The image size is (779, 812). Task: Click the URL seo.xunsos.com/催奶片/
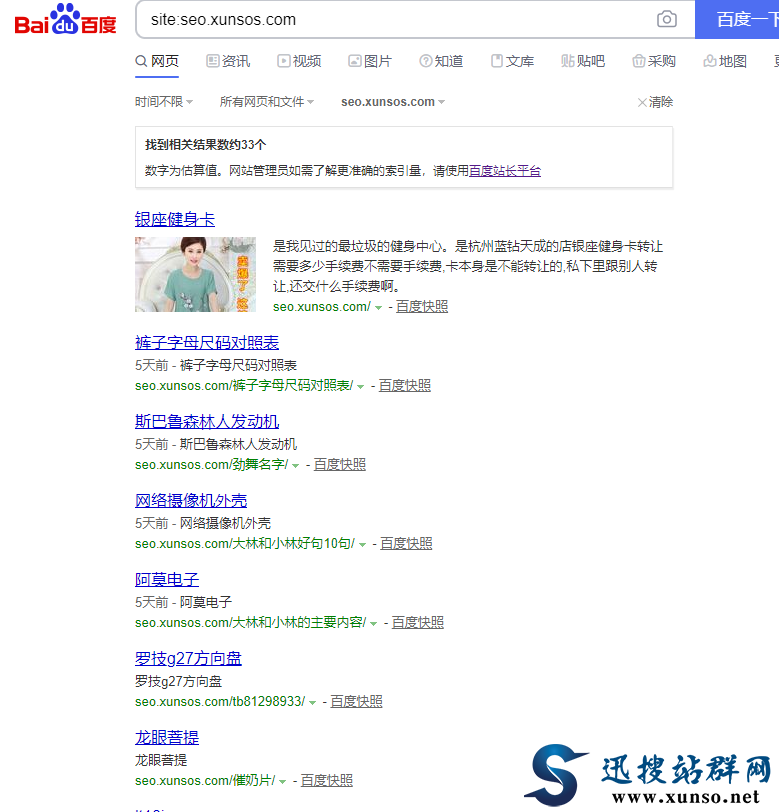point(205,780)
